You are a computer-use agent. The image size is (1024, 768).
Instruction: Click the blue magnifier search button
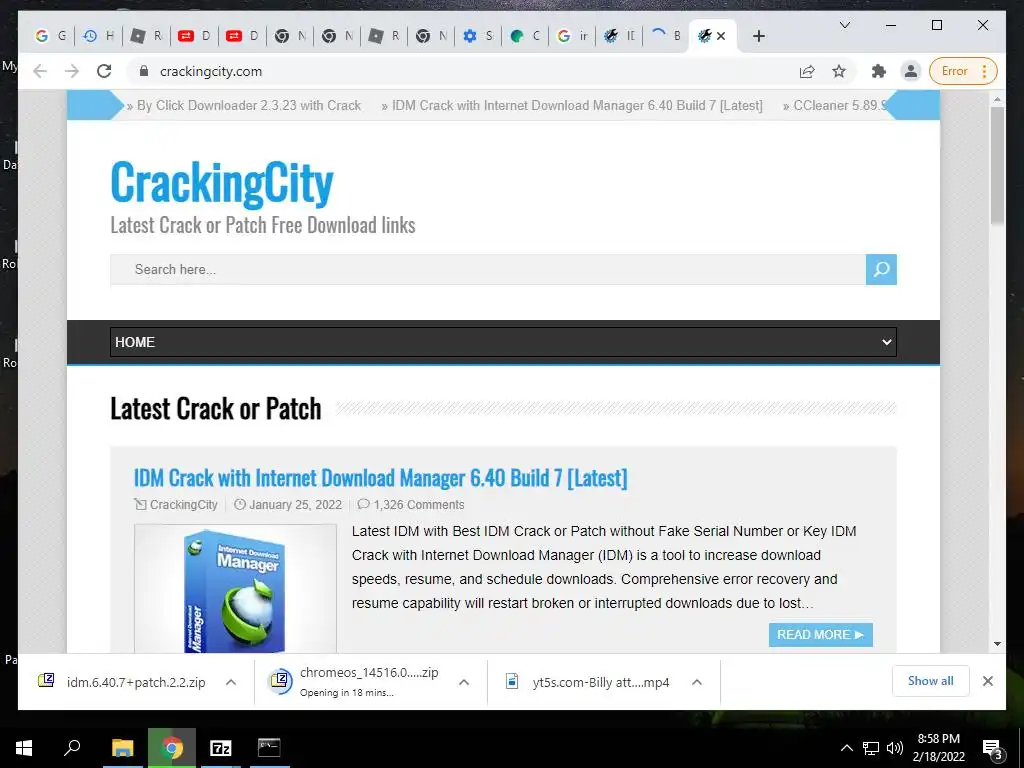(x=881, y=269)
